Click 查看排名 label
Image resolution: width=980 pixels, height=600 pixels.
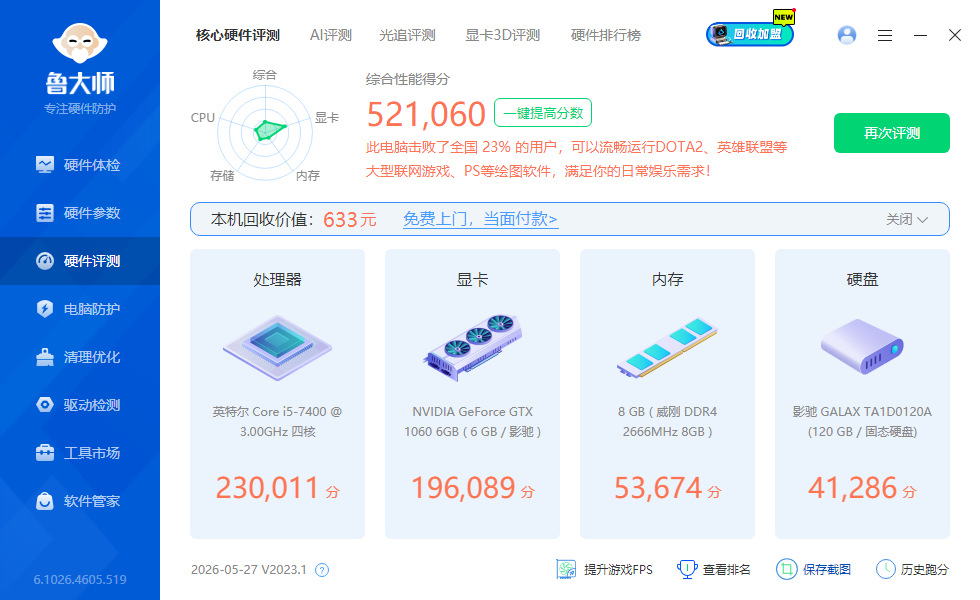[726, 569]
